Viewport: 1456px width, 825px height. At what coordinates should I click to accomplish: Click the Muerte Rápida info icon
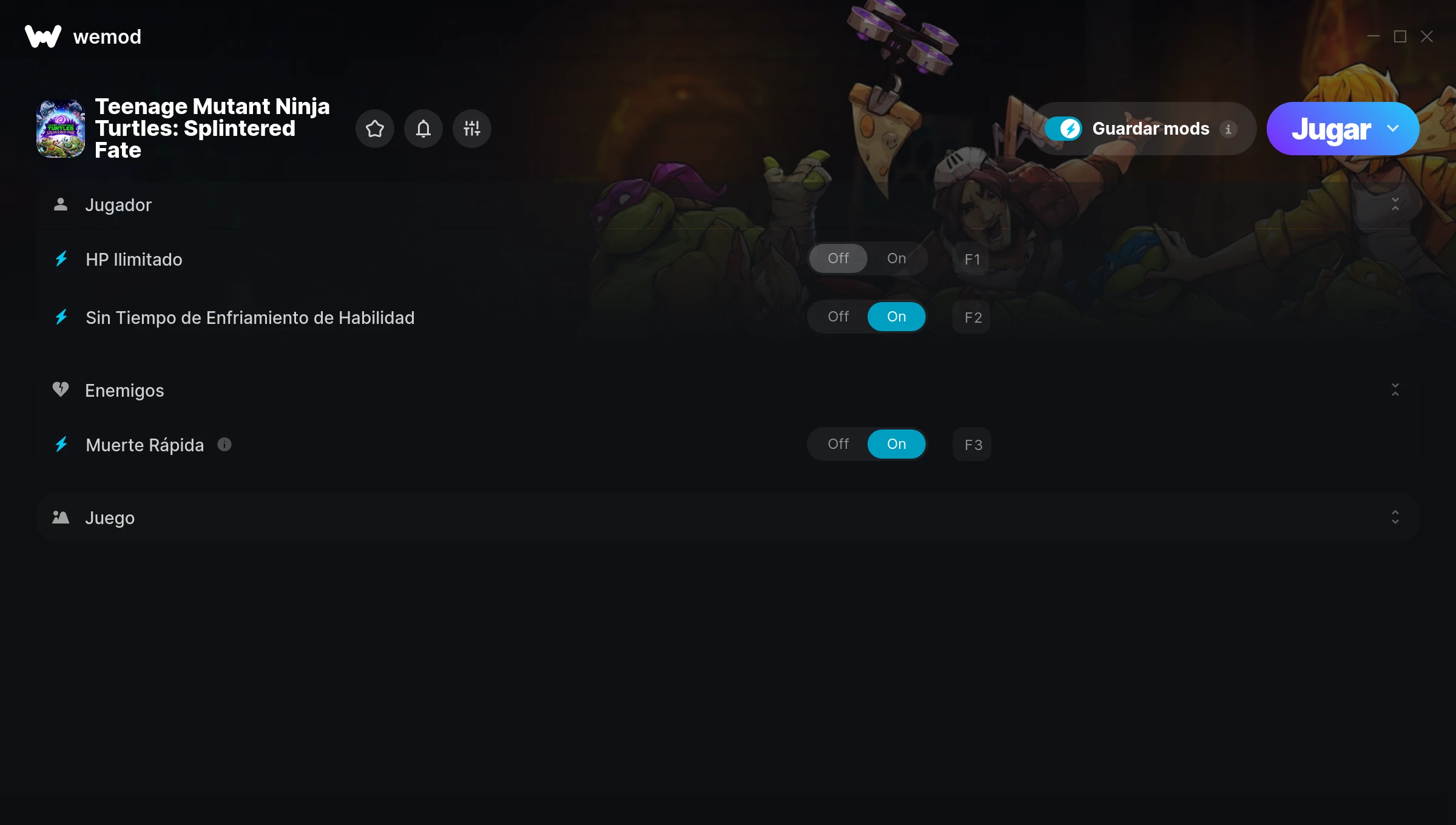point(224,445)
